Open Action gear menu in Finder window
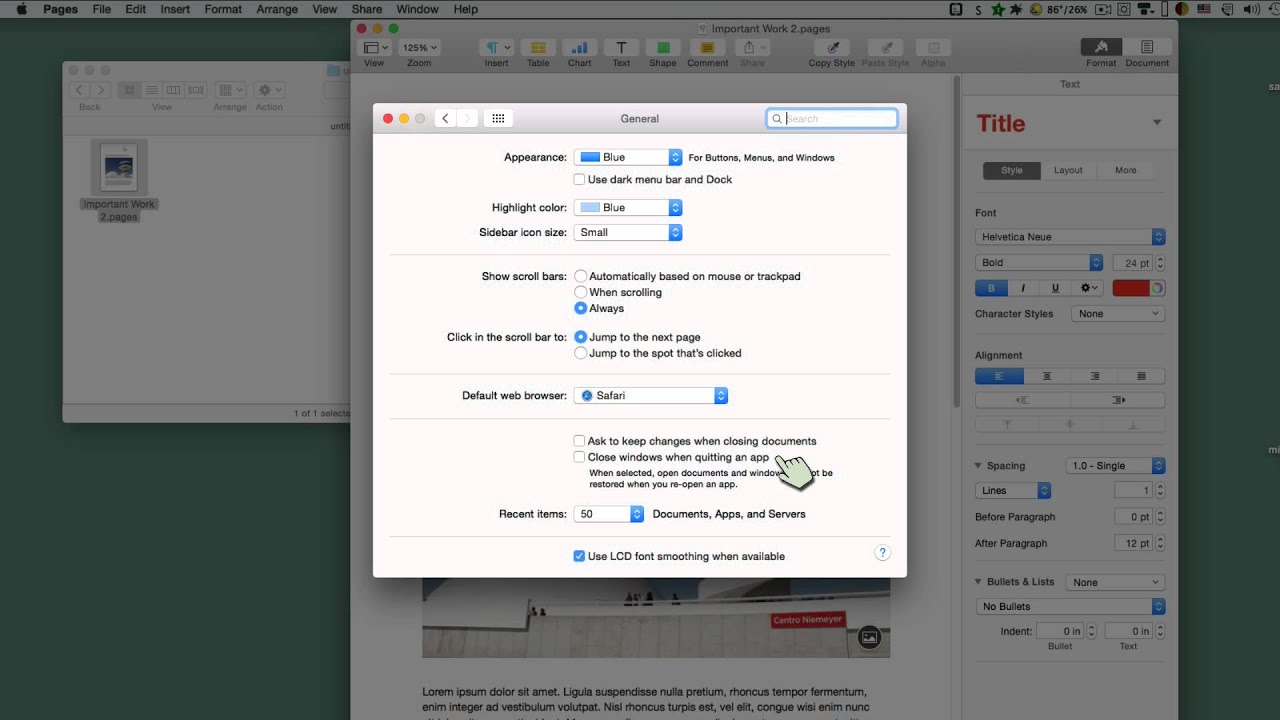The image size is (1280, 720). click(269, 90)
